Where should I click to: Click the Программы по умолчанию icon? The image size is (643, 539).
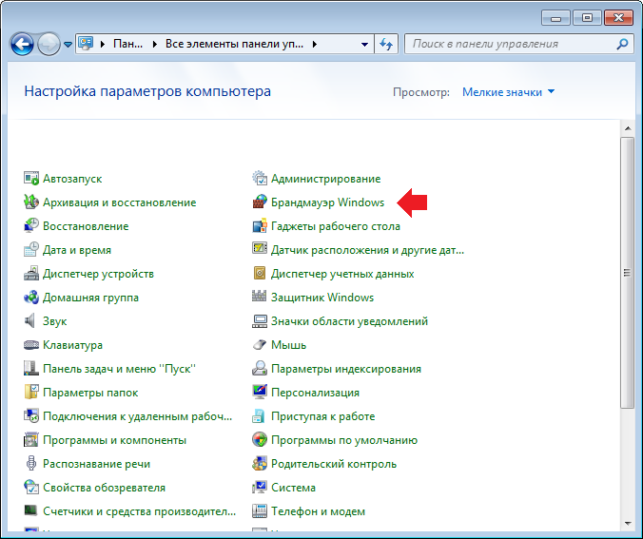coord(259,440)
